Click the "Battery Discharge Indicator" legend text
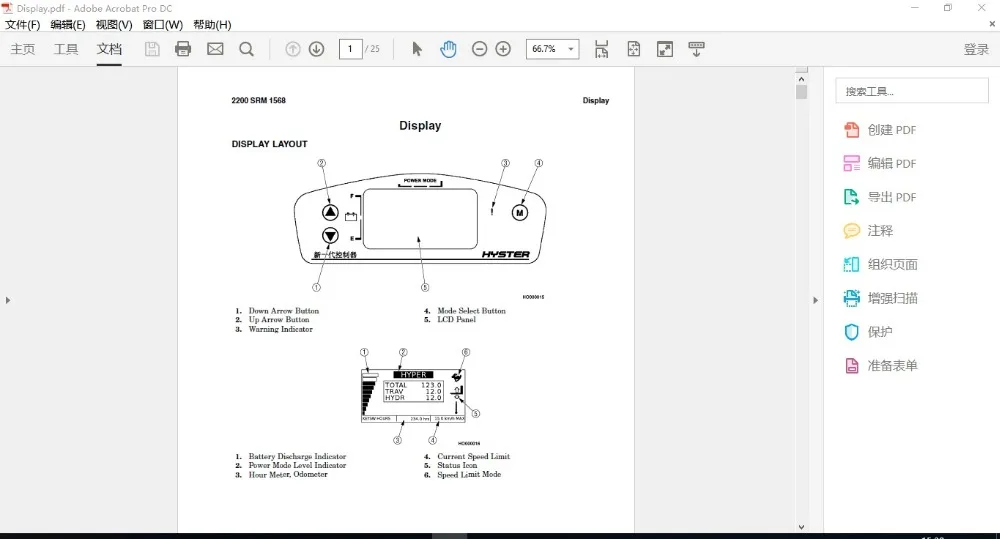The image size is (1000, 539). coord(297,456)
